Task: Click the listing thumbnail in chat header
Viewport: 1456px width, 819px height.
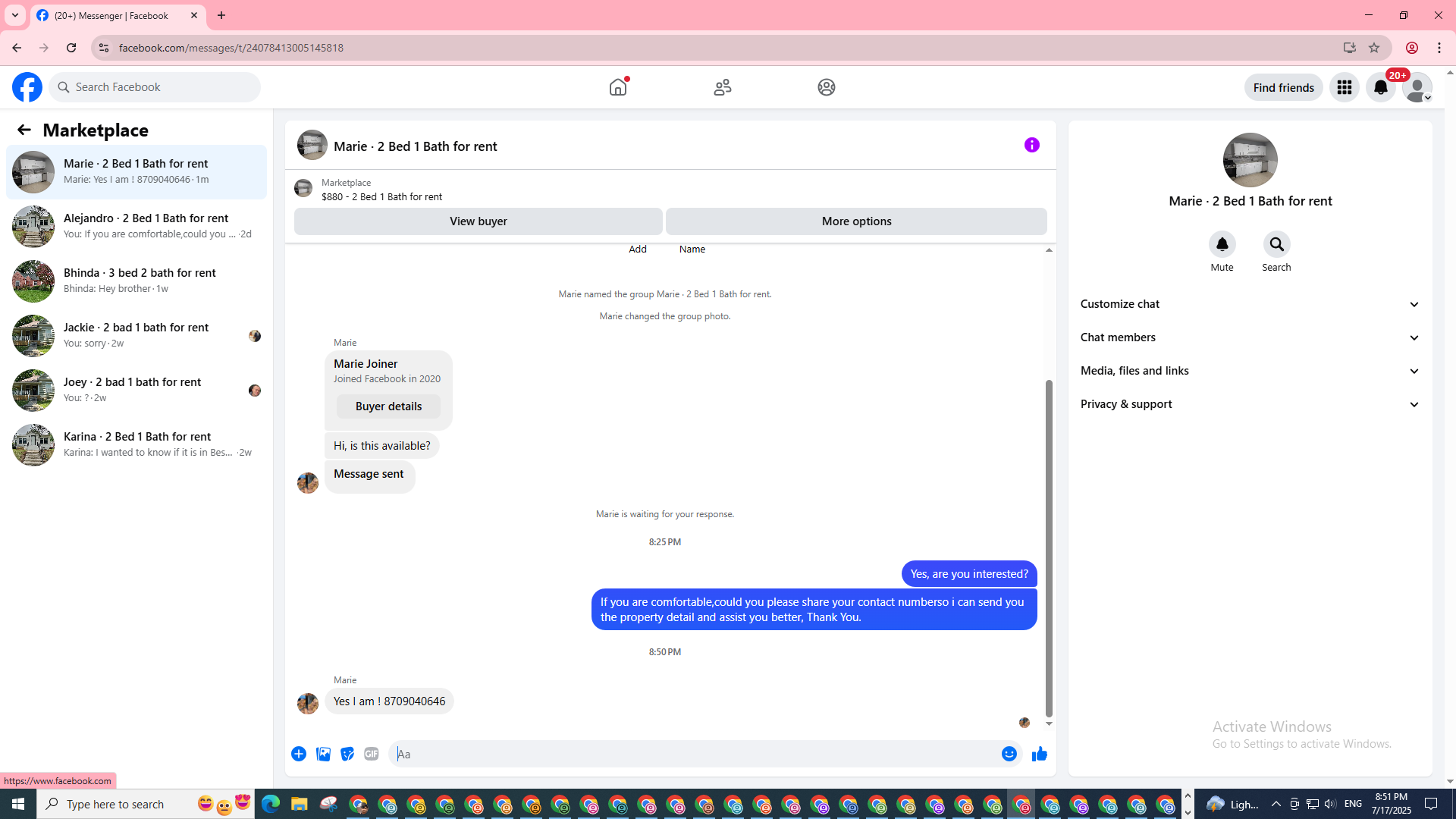Action: tap(312, 145)
